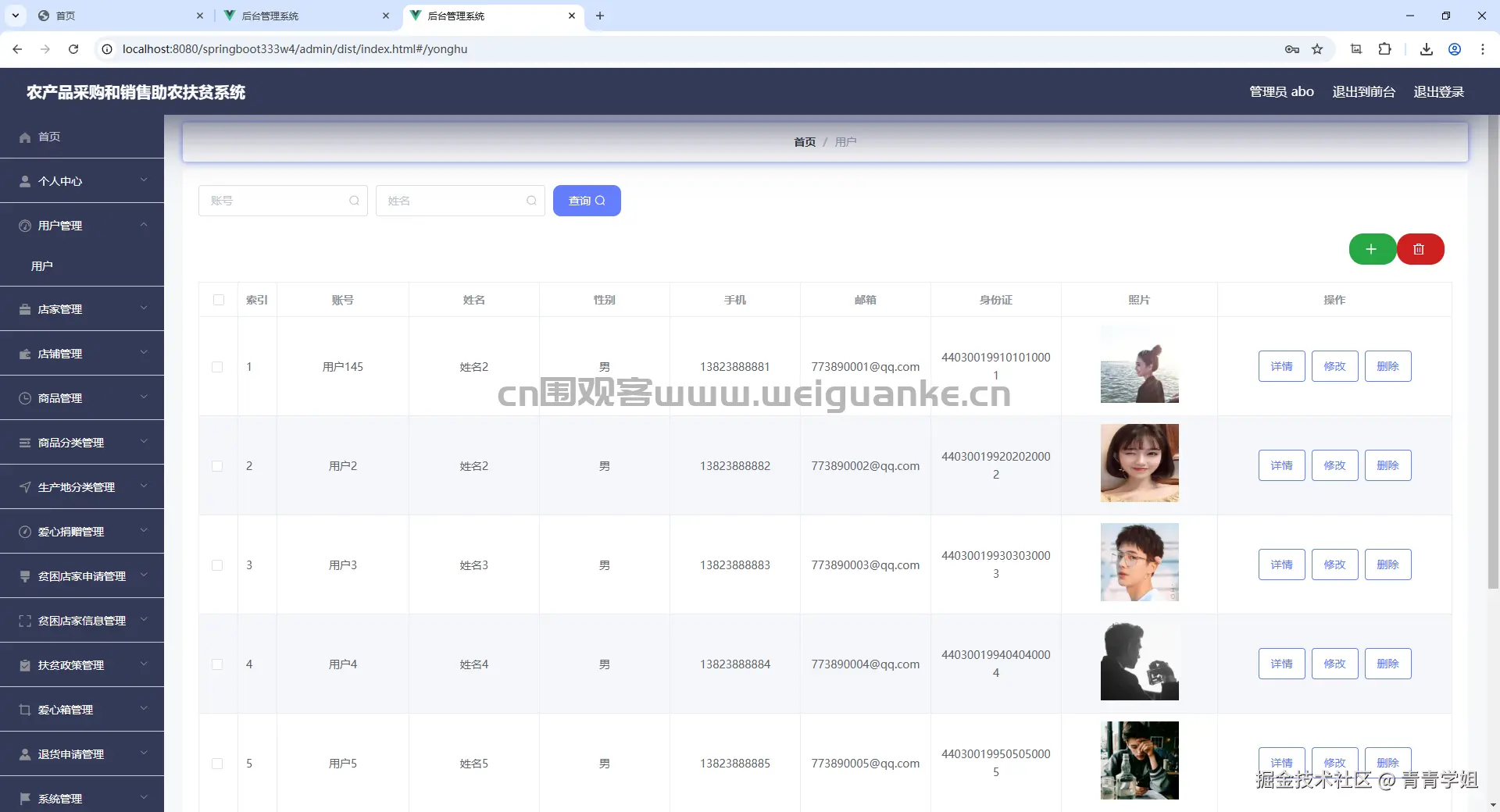This screenshot has width=1500, height=812.
Task: Click the crop icon beside 爱心箱管理
Action: [25, 710]
